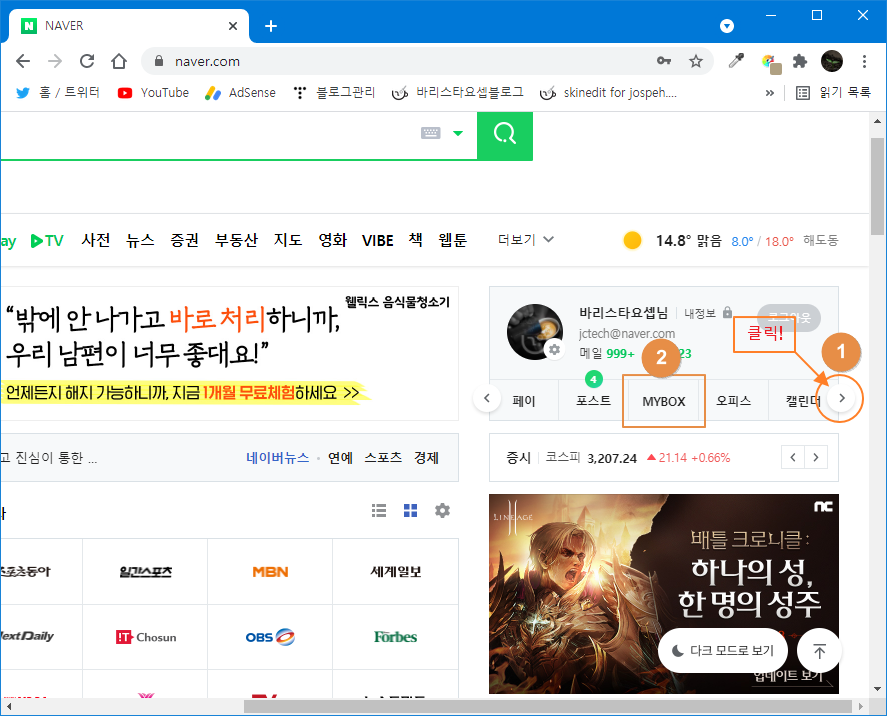Open the 블로그관리 bookmark
Screen dimensions: 887x716
[334, 93]
